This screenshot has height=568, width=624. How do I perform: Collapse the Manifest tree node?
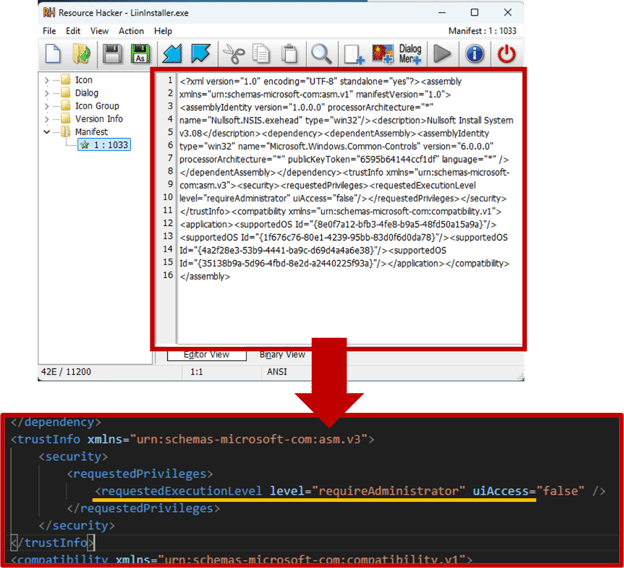pos(47,132)
